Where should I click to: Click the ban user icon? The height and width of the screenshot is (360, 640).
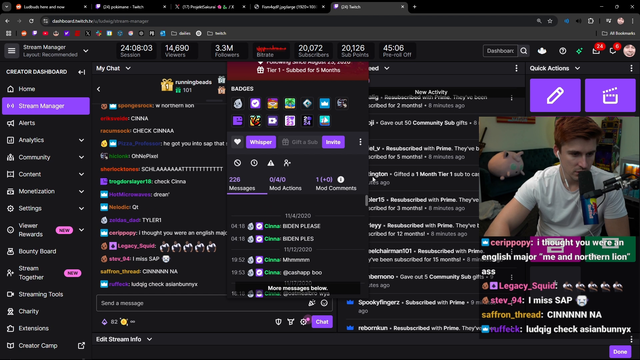pos(237,163)
